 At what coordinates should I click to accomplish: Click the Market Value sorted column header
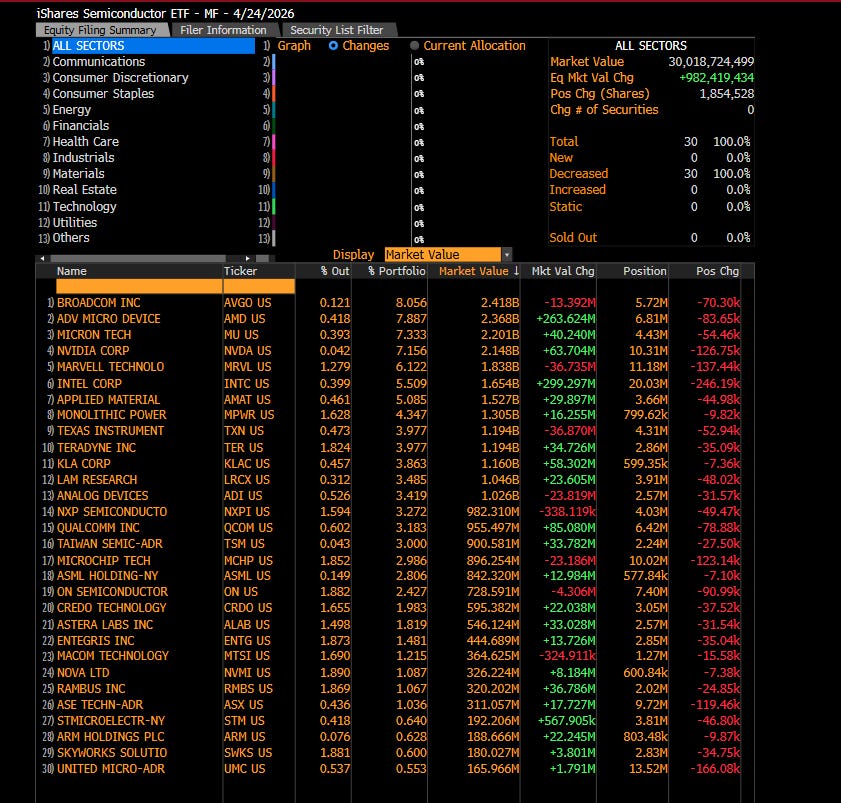(x=474, y=271)
